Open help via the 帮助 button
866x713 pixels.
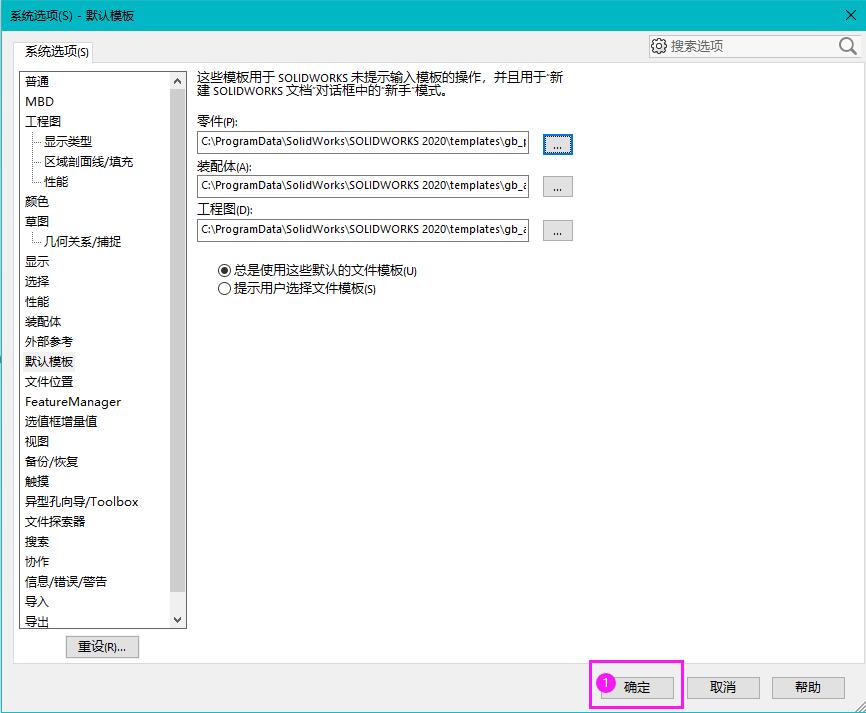click(807, 687)
